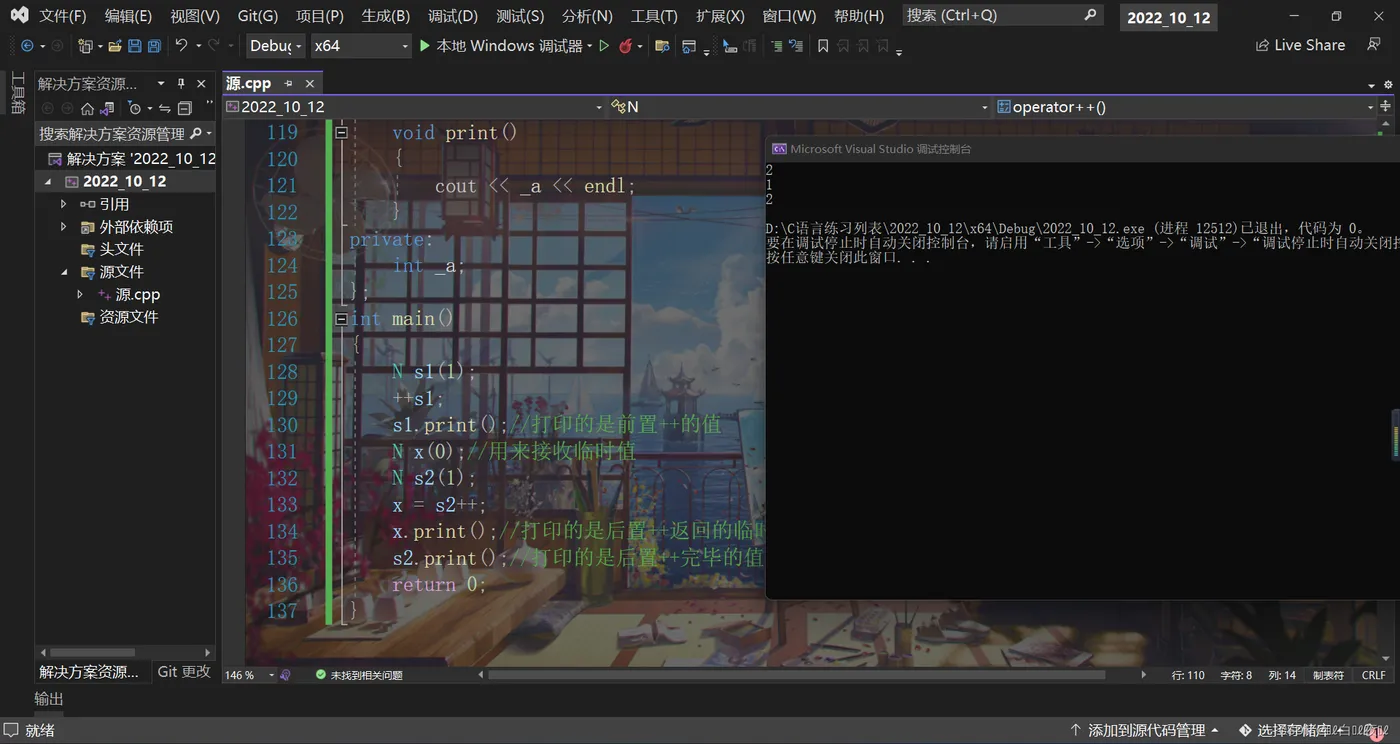
Task: Click the switch views icon in Solution Explorer
Action: 109,108
